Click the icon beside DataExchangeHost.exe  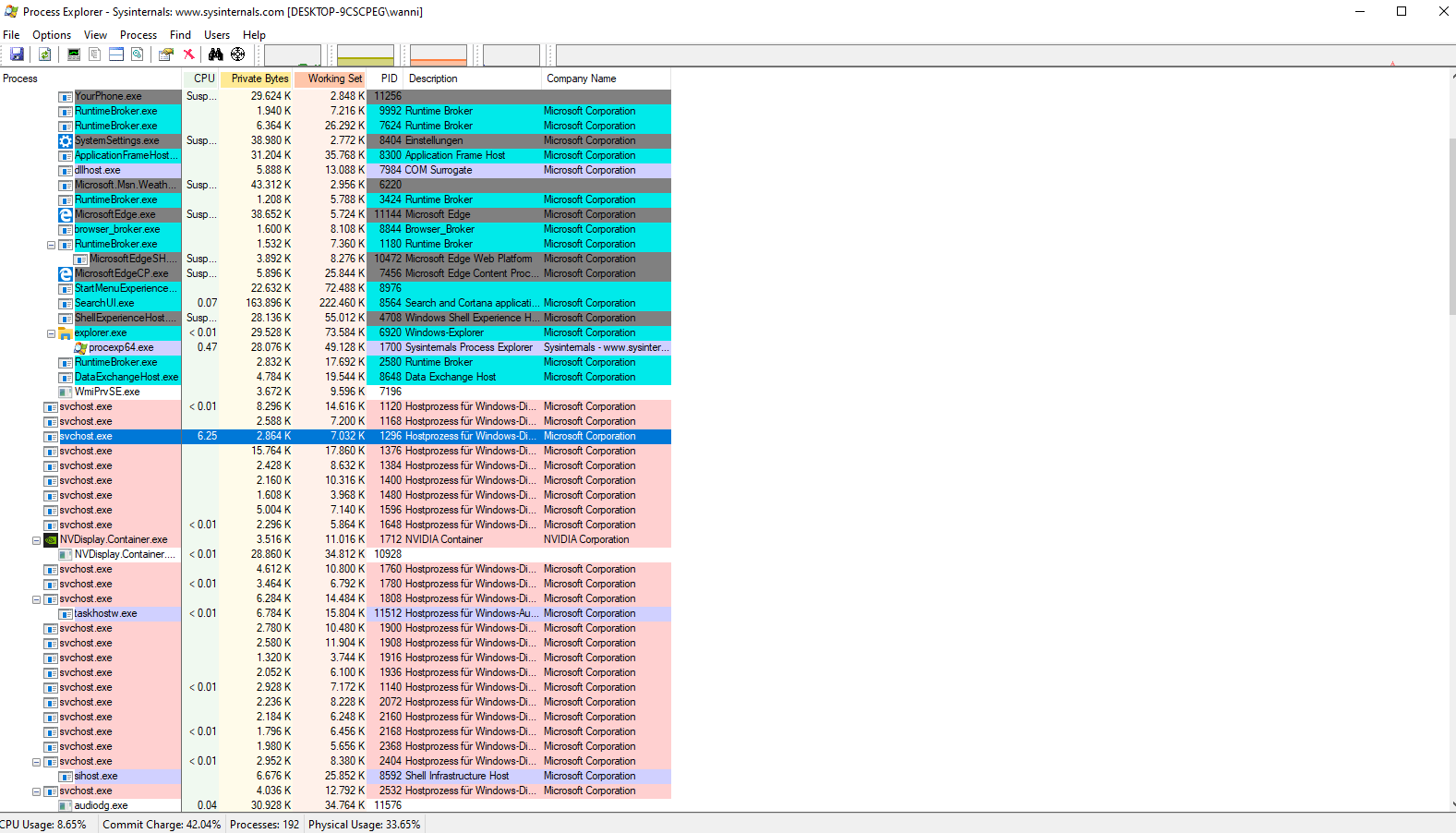click(66, 377)
